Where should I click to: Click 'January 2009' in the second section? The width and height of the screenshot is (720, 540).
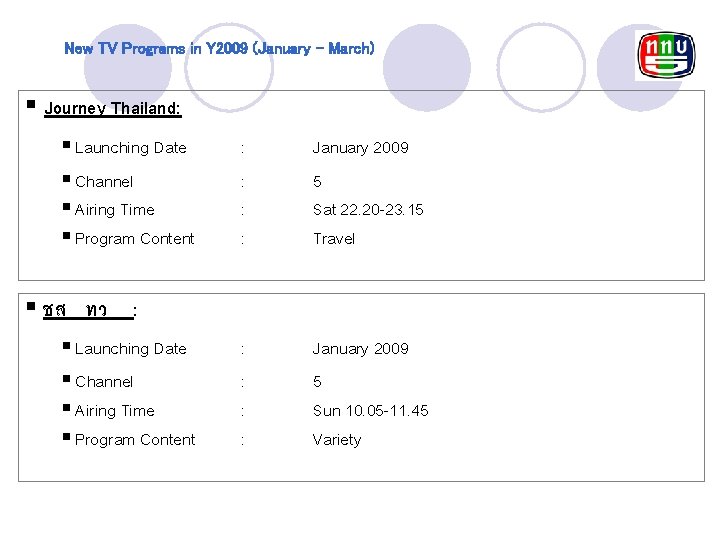pyautogui.click(x=360, y=349)
